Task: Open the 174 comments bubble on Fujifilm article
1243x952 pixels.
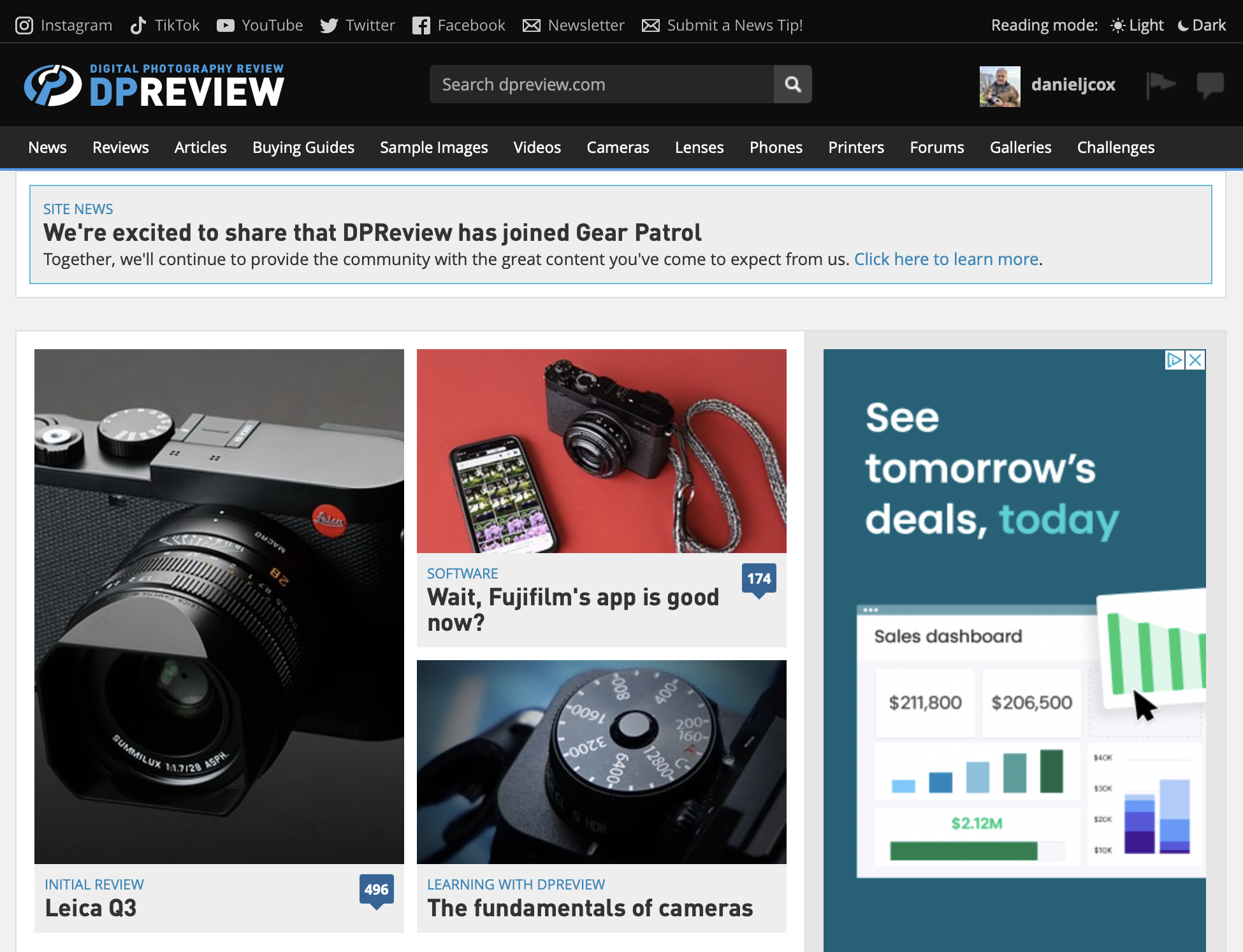Action: point(759,580)
